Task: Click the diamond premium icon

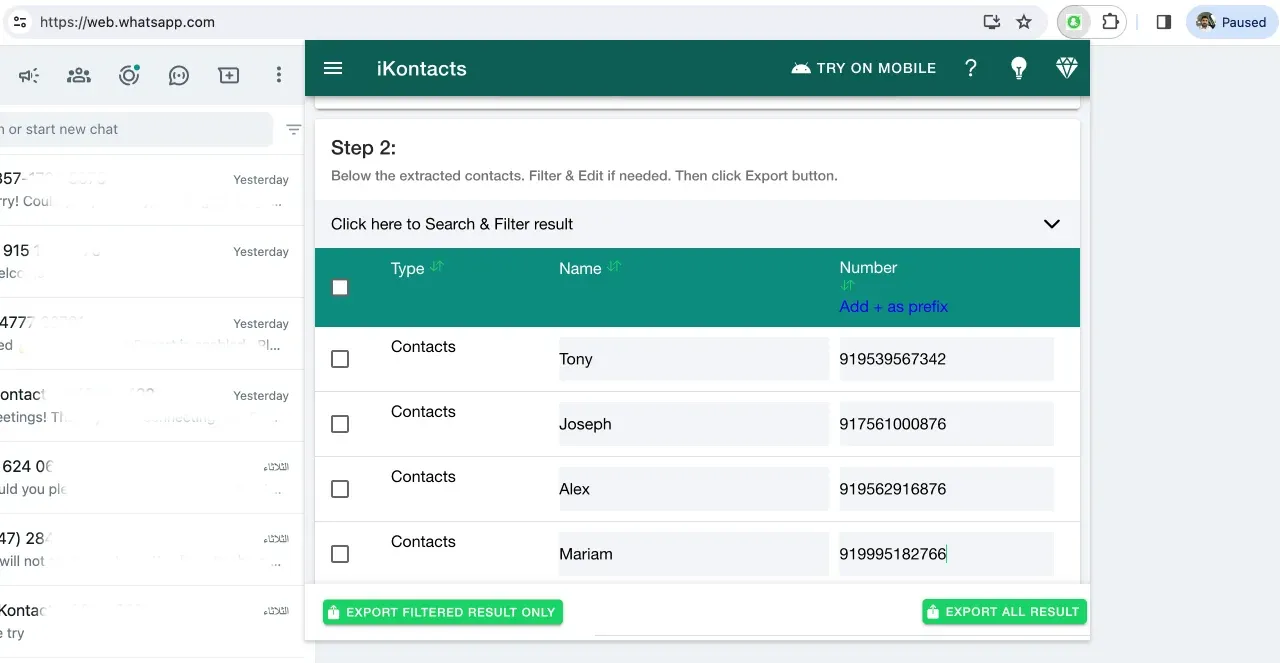Action: coord(1067,68)
